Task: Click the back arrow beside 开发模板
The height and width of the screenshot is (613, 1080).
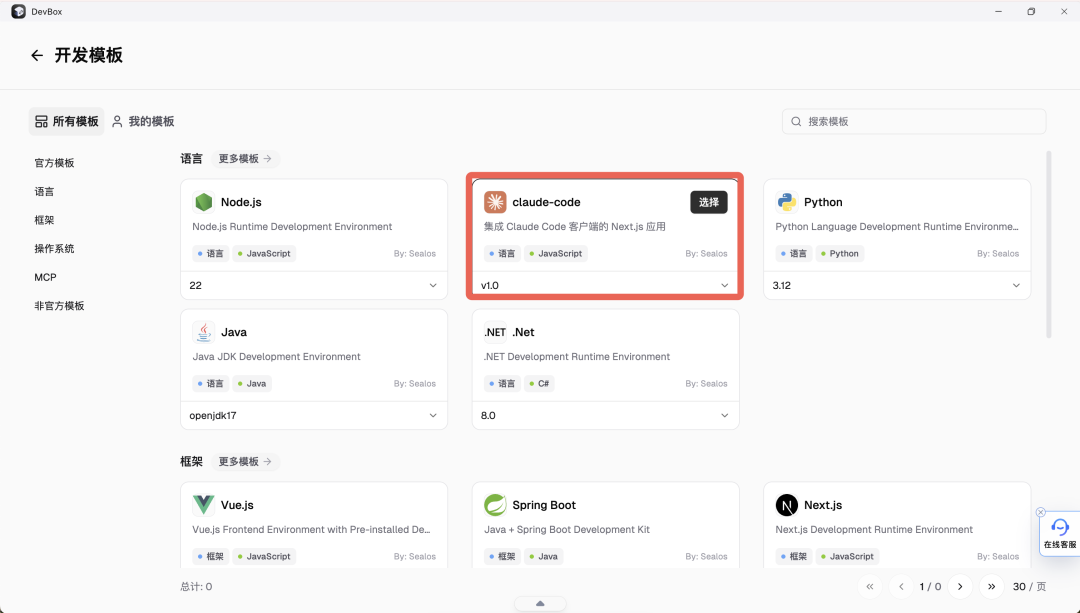Action: coord(37,56)
